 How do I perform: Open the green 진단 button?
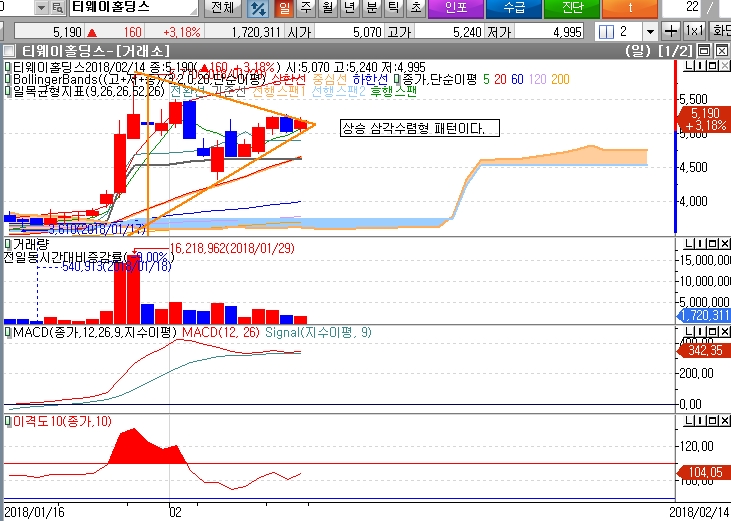572,8
